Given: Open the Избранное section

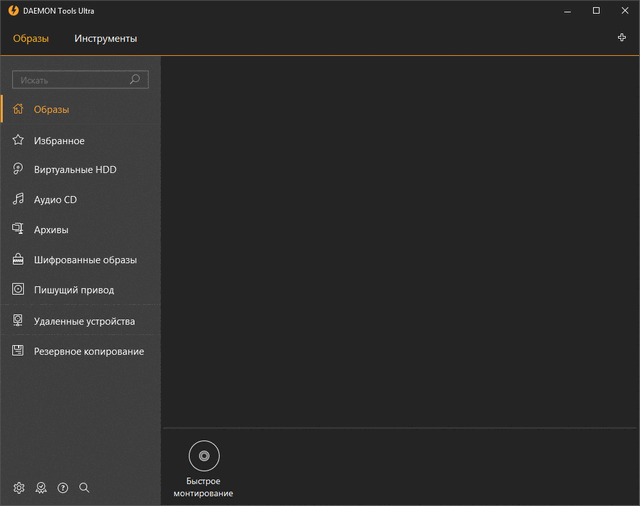Looking at the screenshot, I should (x=59, y=141).
